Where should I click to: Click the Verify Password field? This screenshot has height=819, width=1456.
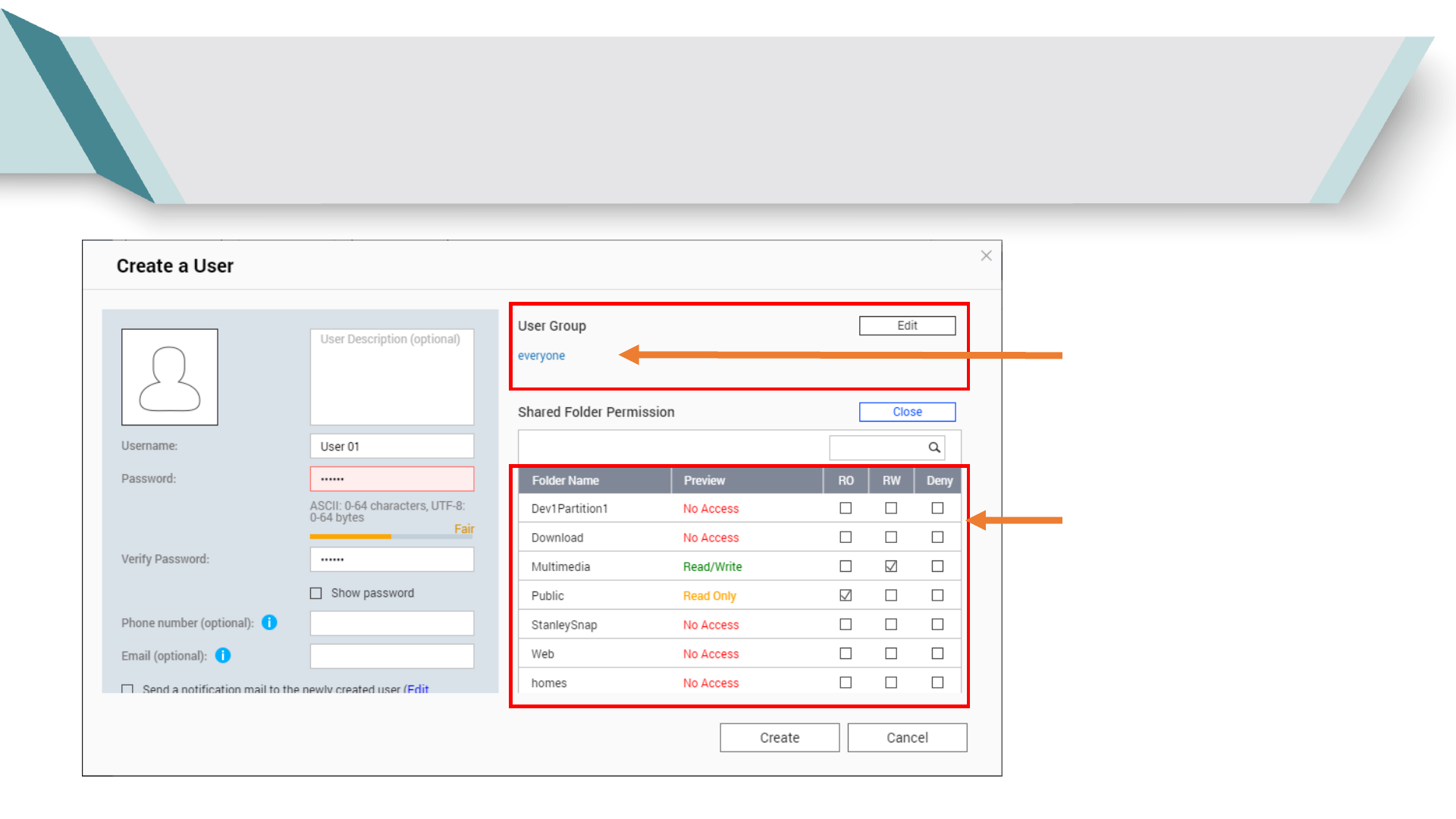[392, 560]
